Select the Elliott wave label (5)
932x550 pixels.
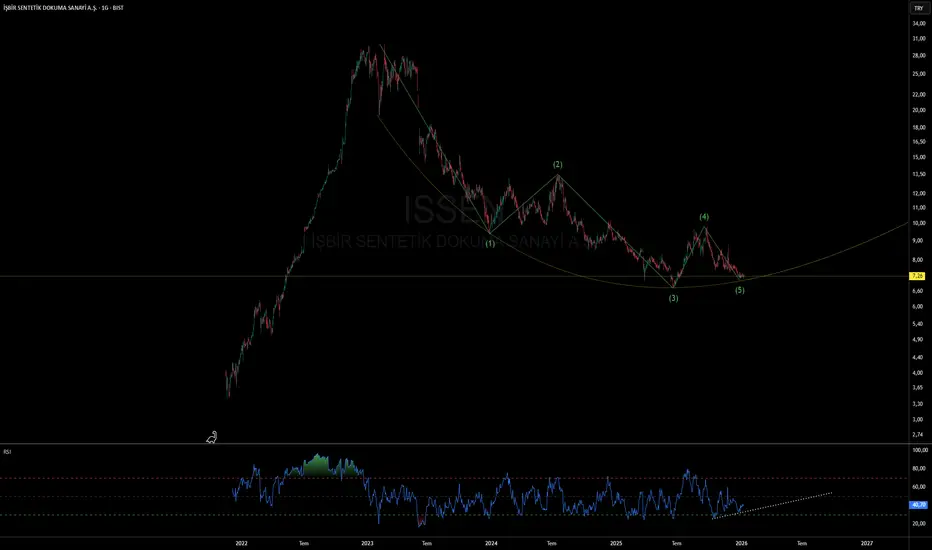(x=739, y=290)
